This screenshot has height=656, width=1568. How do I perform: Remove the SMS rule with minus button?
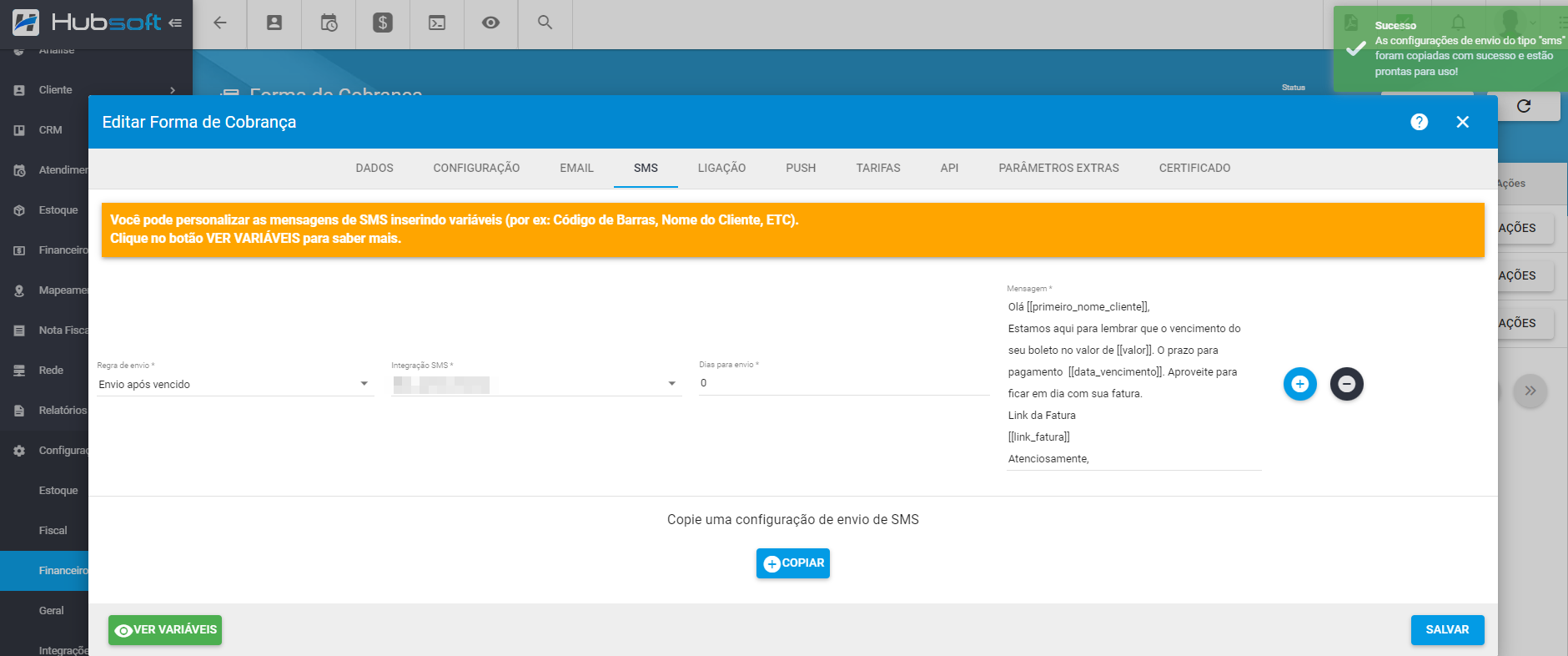click(1346, 384)
